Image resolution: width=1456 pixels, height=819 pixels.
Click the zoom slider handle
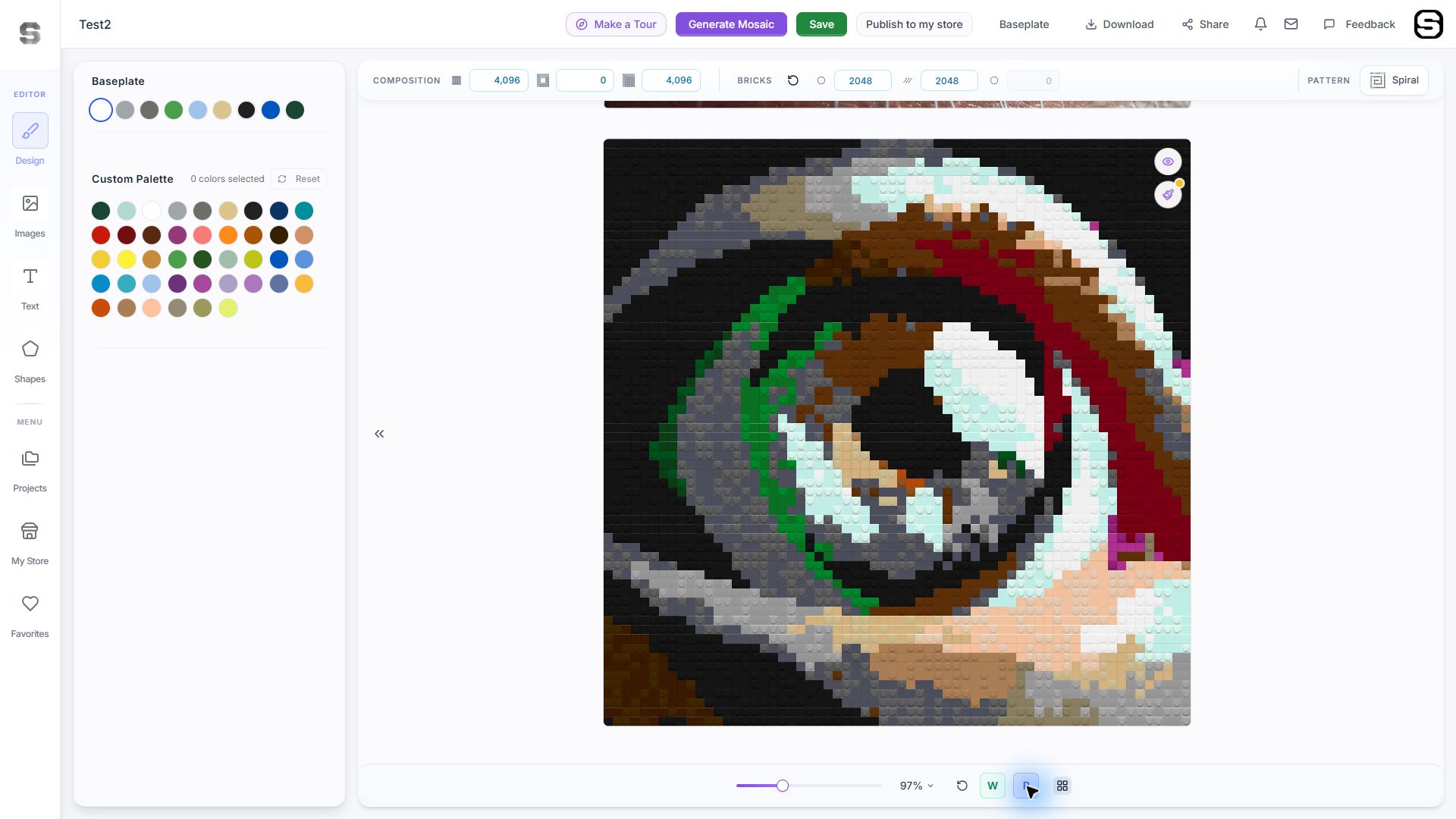783,786
